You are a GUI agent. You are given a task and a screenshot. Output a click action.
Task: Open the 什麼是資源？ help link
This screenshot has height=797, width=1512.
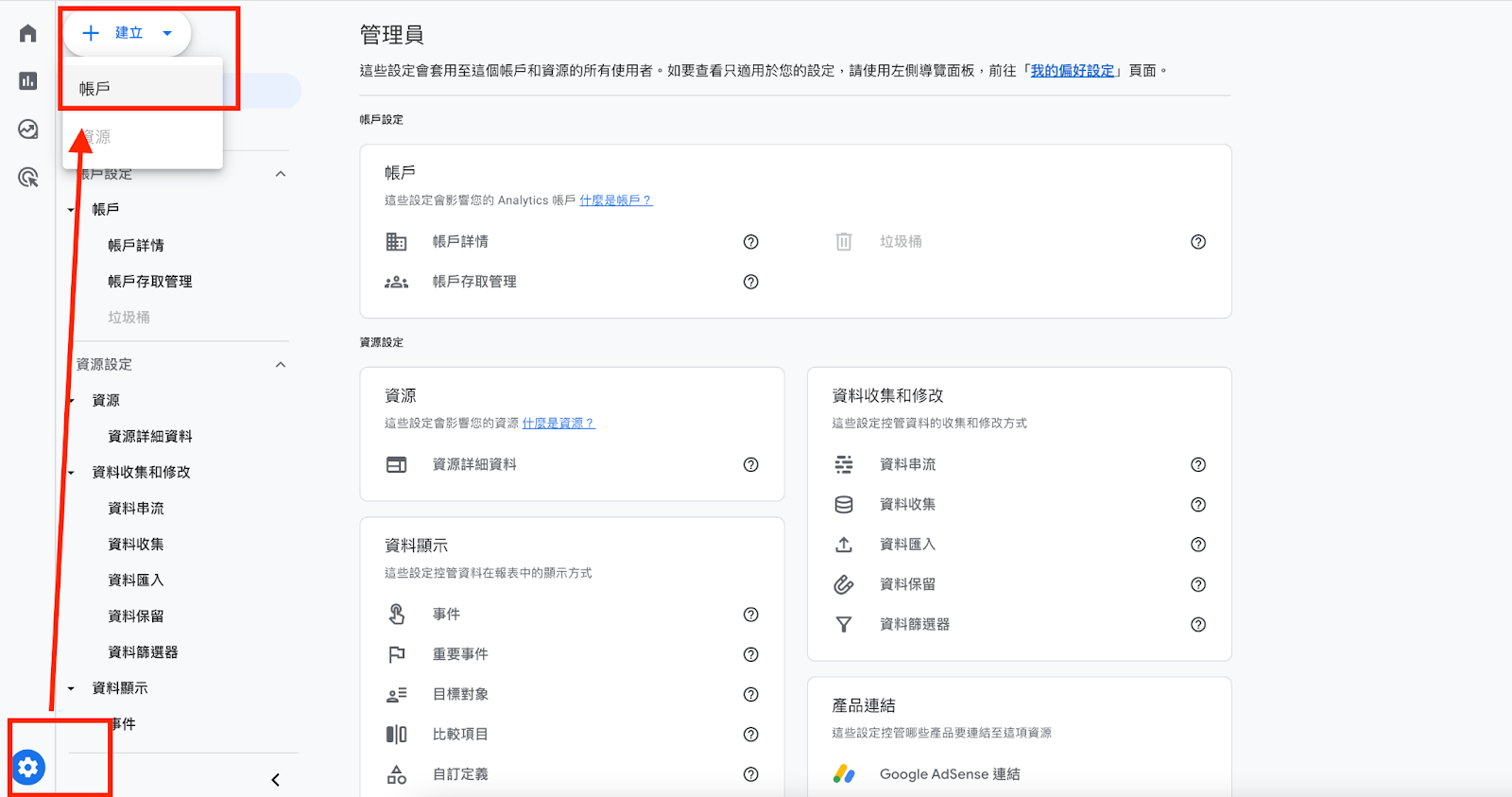[558, 424]
